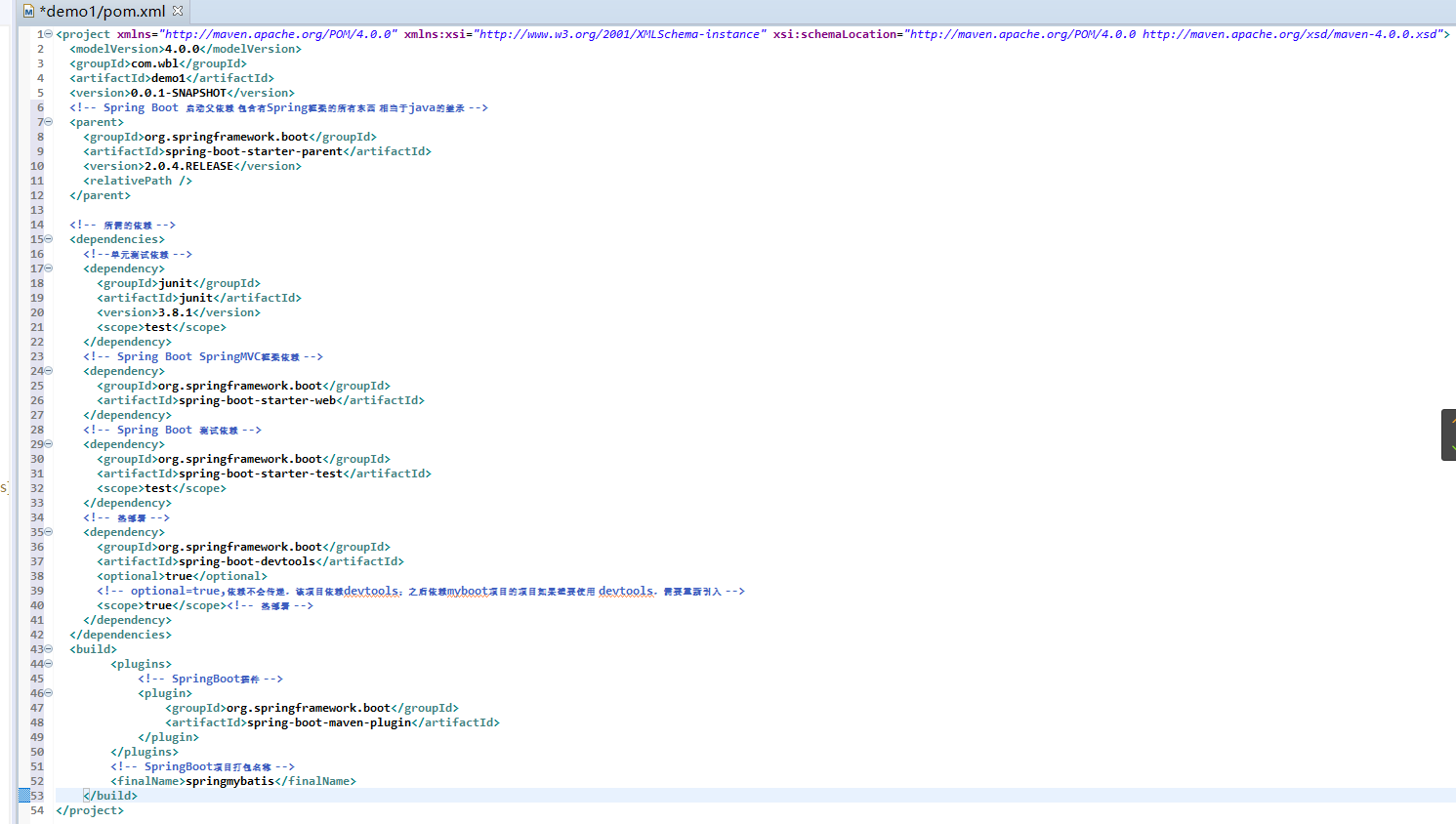Click the junit artifactId on line 19
Viewport: 1456px width, 824px height.
(x=196, y=298)
